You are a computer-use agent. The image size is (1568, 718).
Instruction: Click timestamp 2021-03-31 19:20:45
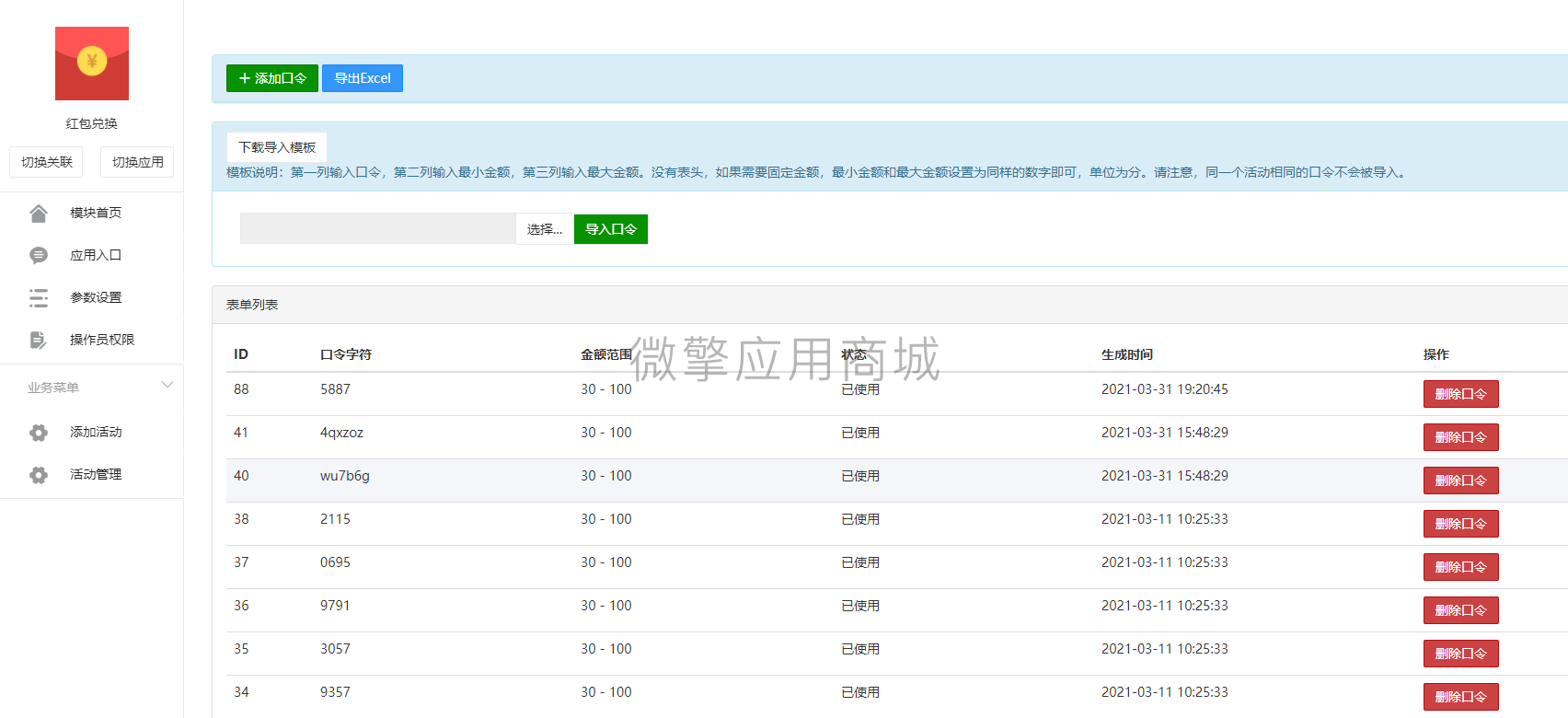[x=1165, y=389]
